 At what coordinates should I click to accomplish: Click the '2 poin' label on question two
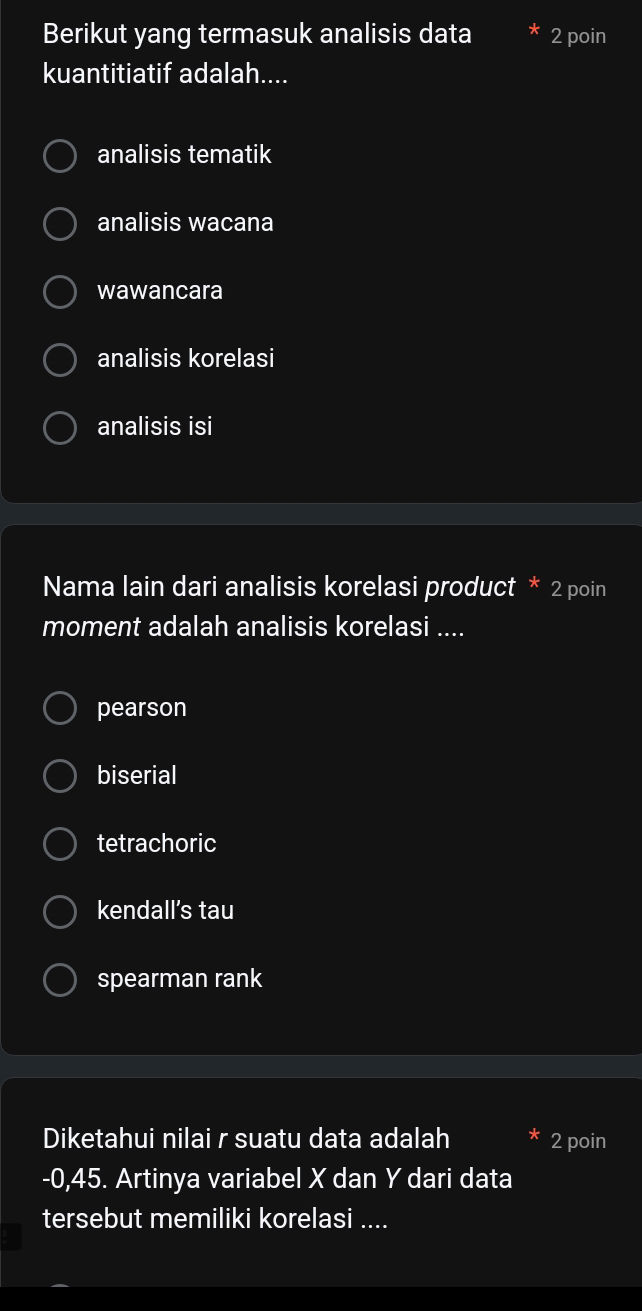pyautogui.click(x=578, y=589)
